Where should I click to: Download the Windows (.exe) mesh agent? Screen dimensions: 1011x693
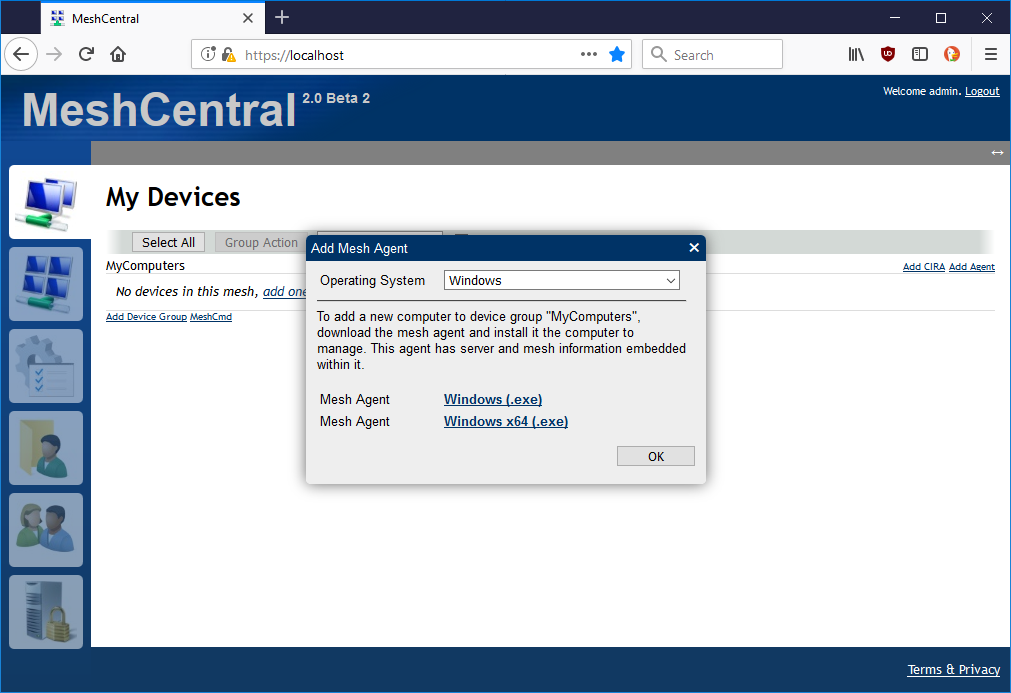[493, 400]
